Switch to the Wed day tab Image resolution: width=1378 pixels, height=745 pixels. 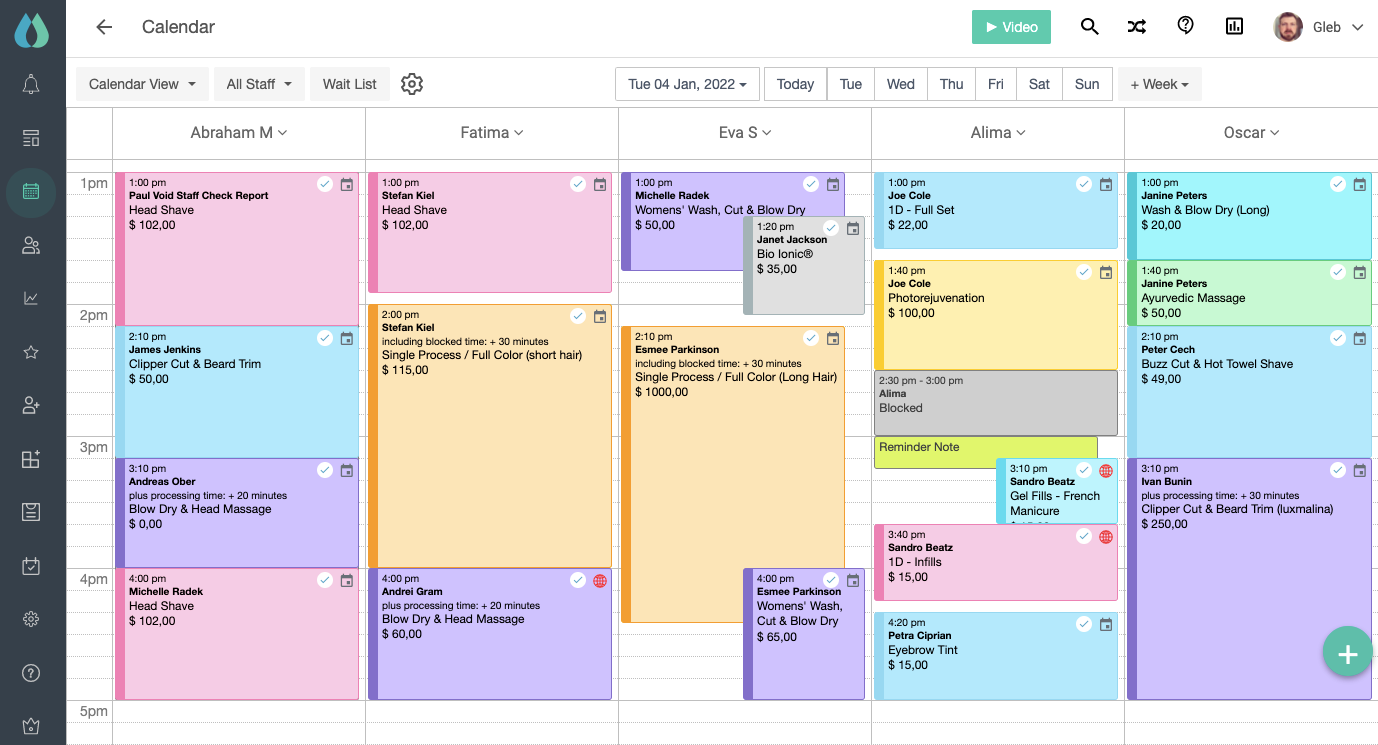pyautogui.click(x=900, y=84)
